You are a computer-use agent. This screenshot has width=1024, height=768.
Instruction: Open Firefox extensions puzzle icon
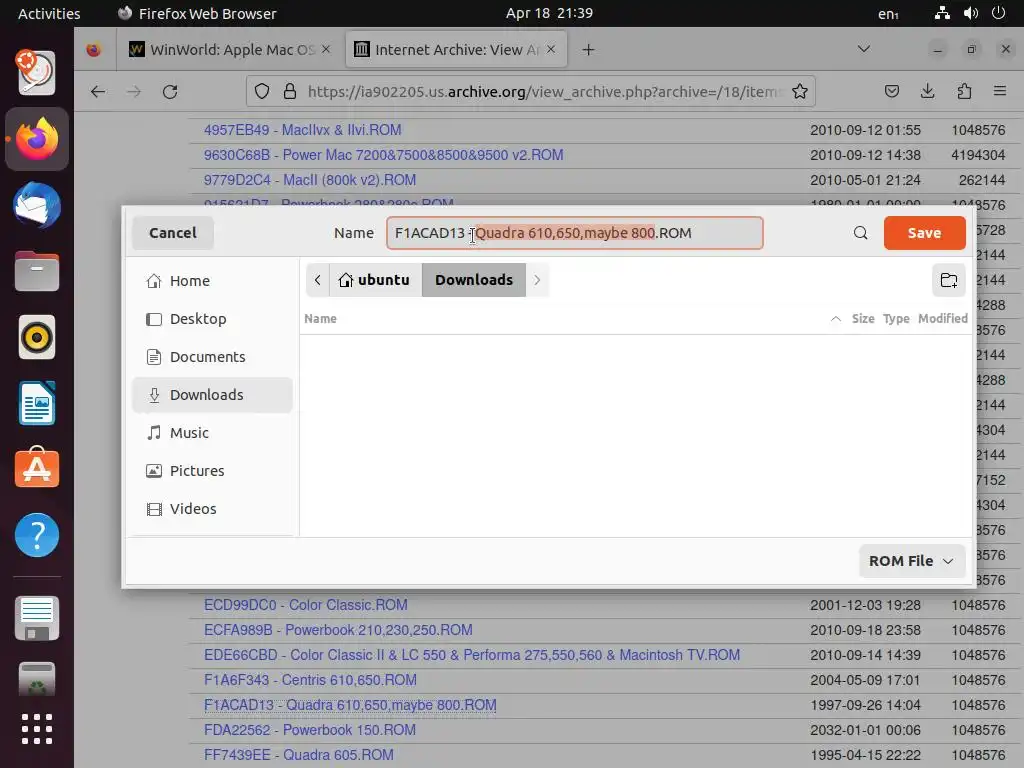(x=964, y=91)
